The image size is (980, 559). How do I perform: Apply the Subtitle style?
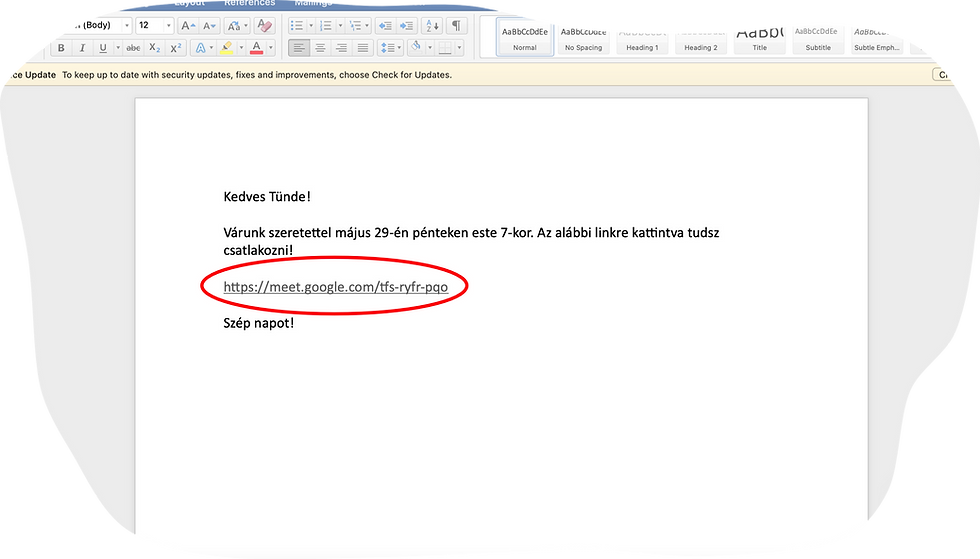pyautogui.click(x=818, y=38)
